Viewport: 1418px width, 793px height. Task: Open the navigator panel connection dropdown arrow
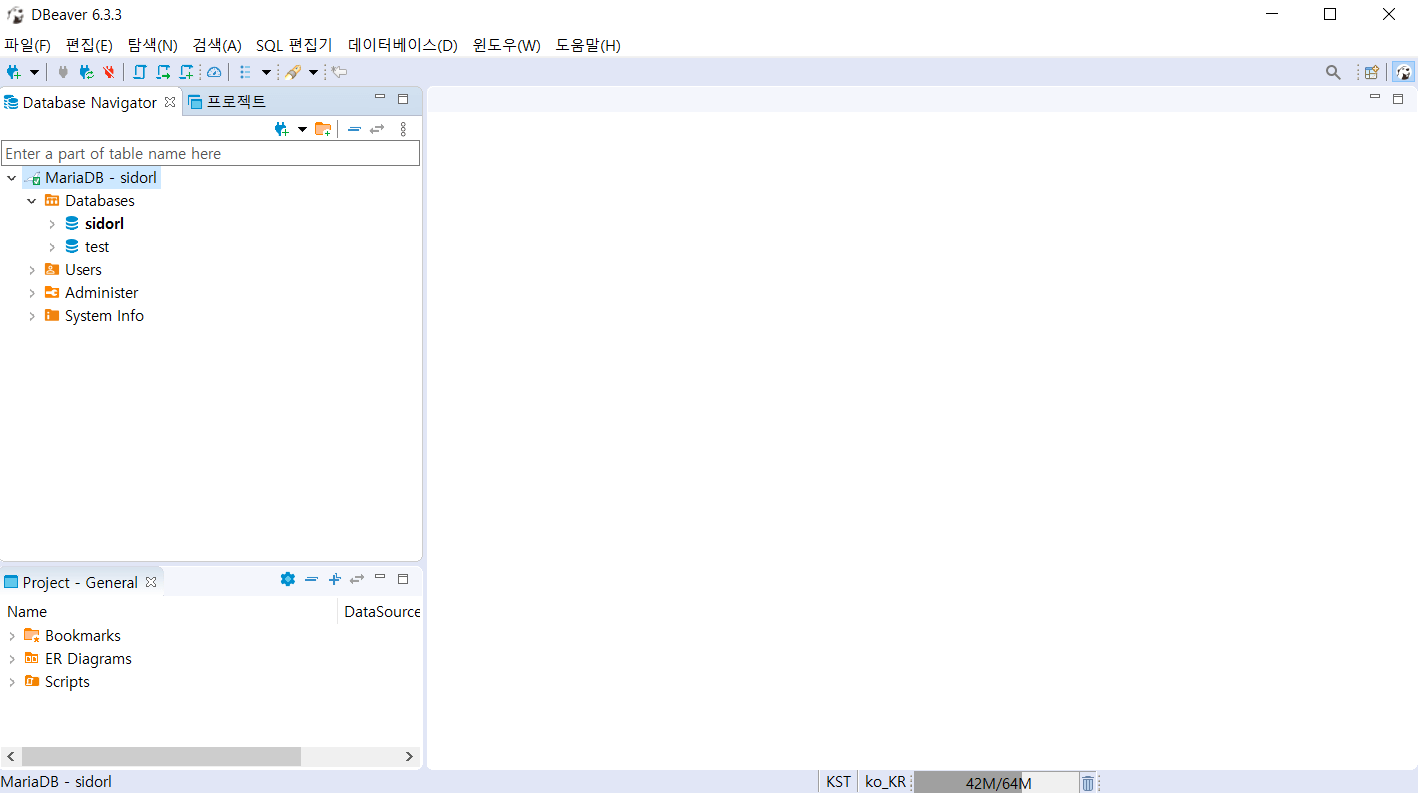tap(302, 129)
